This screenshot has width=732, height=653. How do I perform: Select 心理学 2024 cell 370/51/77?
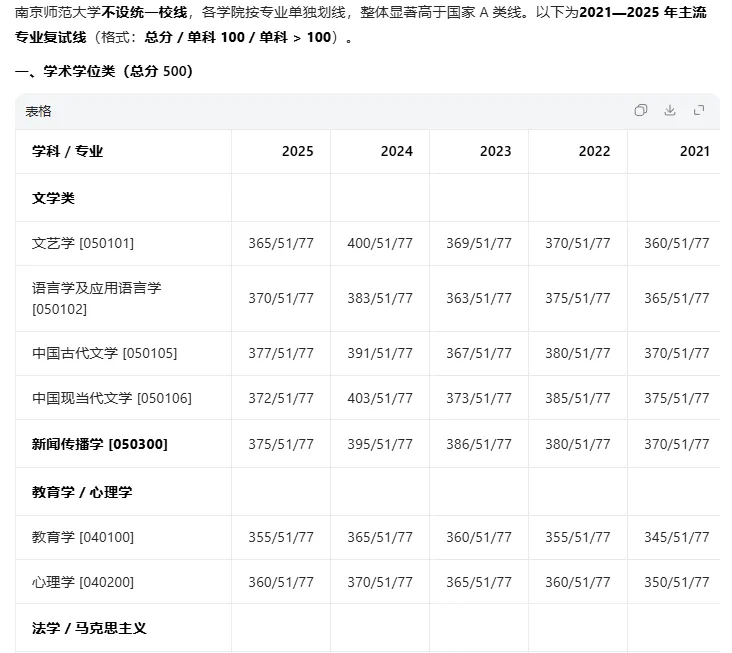point(380,582)
